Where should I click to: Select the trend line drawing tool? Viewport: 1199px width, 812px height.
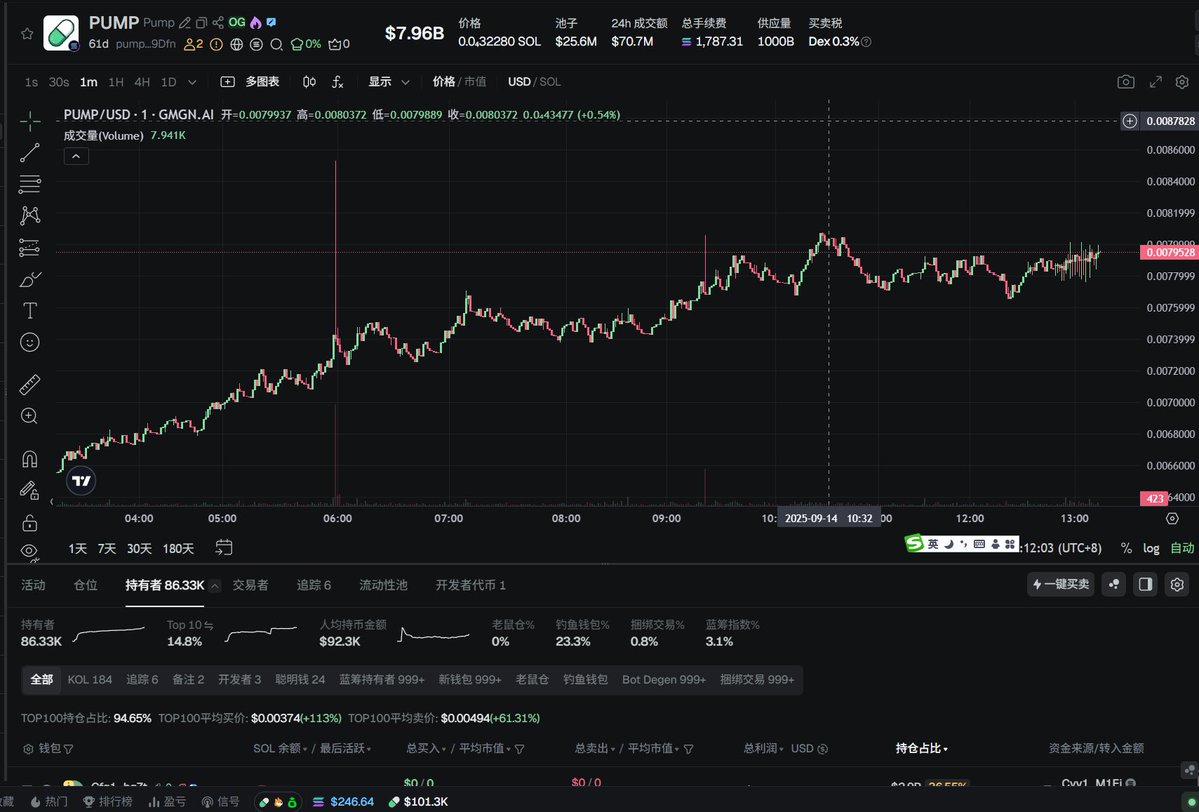[29, 153]
